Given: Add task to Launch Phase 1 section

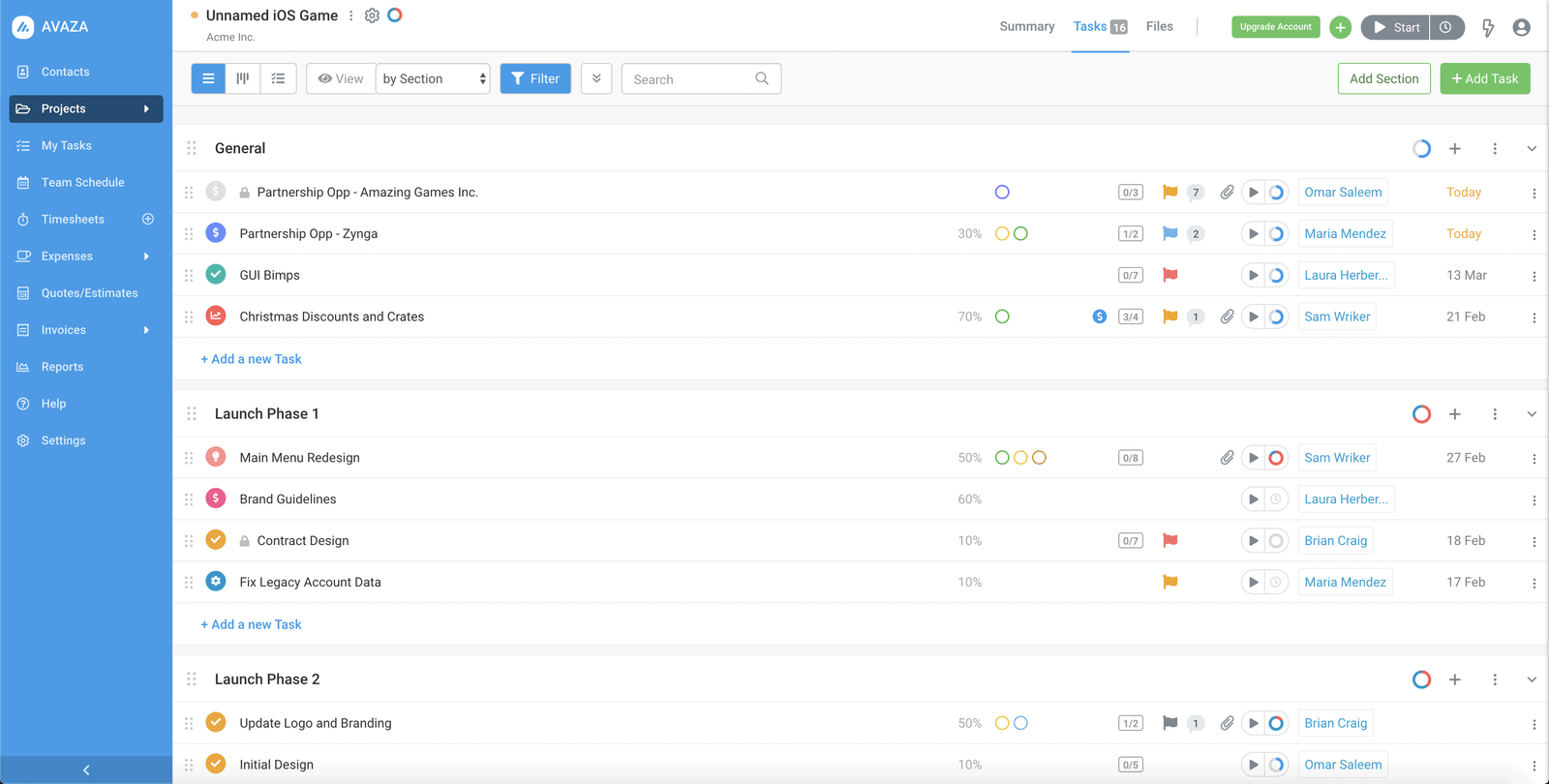Looking at the screenshot, I should pyautogui.click(x=1454, y=414).
